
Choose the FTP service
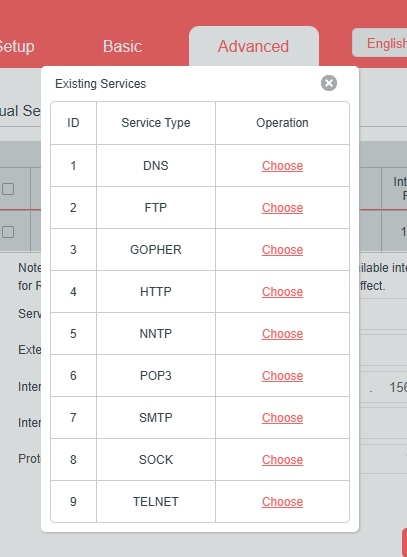(x=282, y=208)
